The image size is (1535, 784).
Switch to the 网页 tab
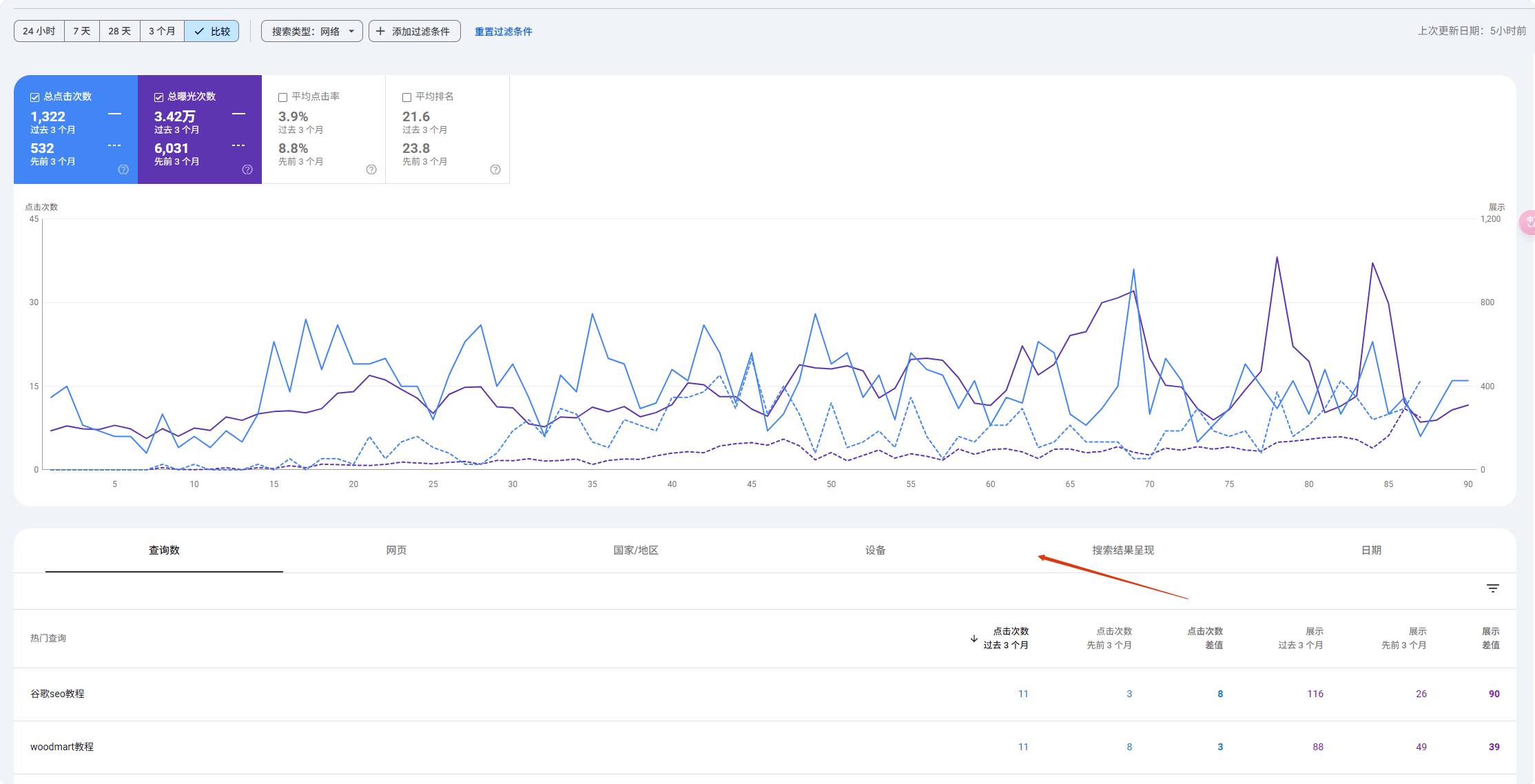[x=396, y=550]
